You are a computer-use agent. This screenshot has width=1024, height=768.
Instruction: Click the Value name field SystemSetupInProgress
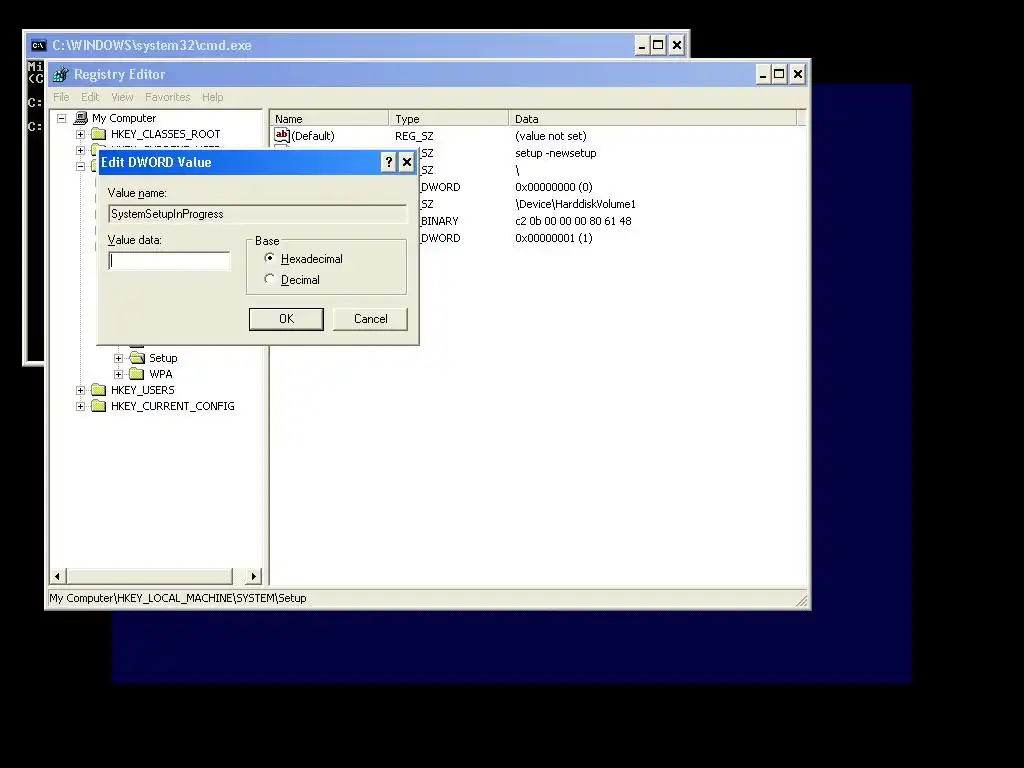[x=257, y=214]
